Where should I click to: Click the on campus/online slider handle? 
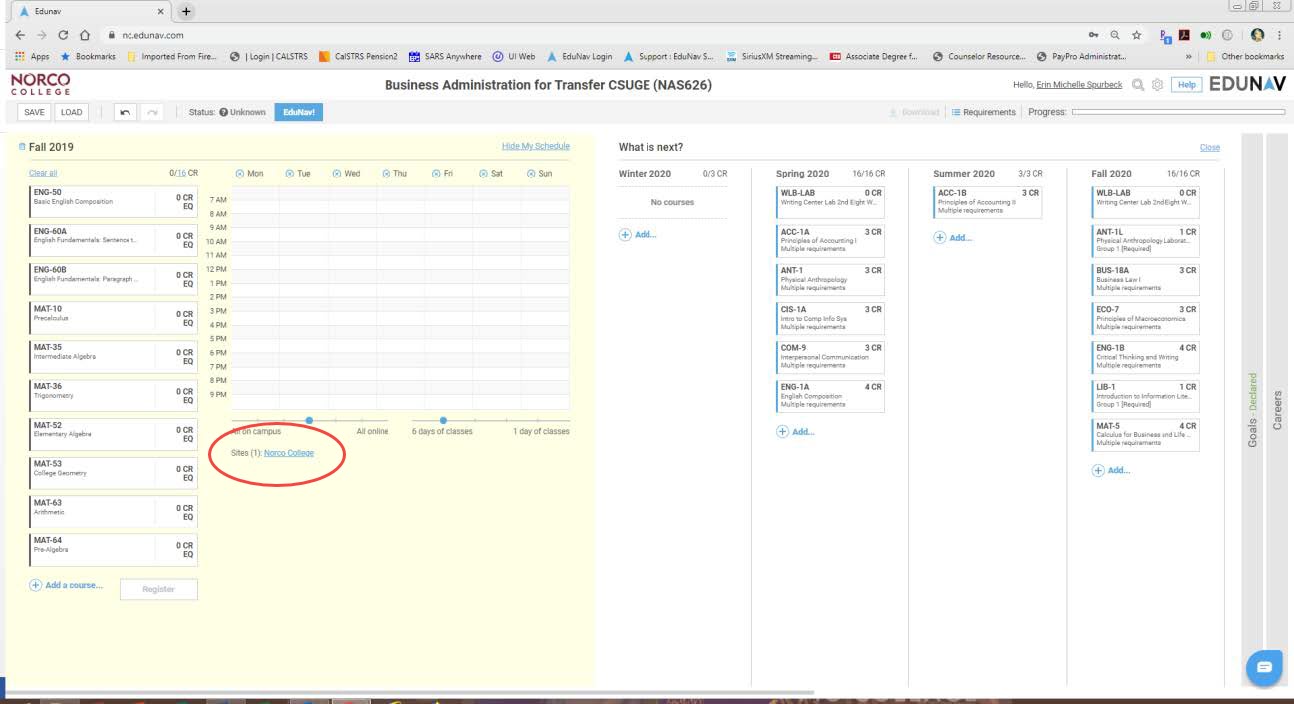click(309, 420)
